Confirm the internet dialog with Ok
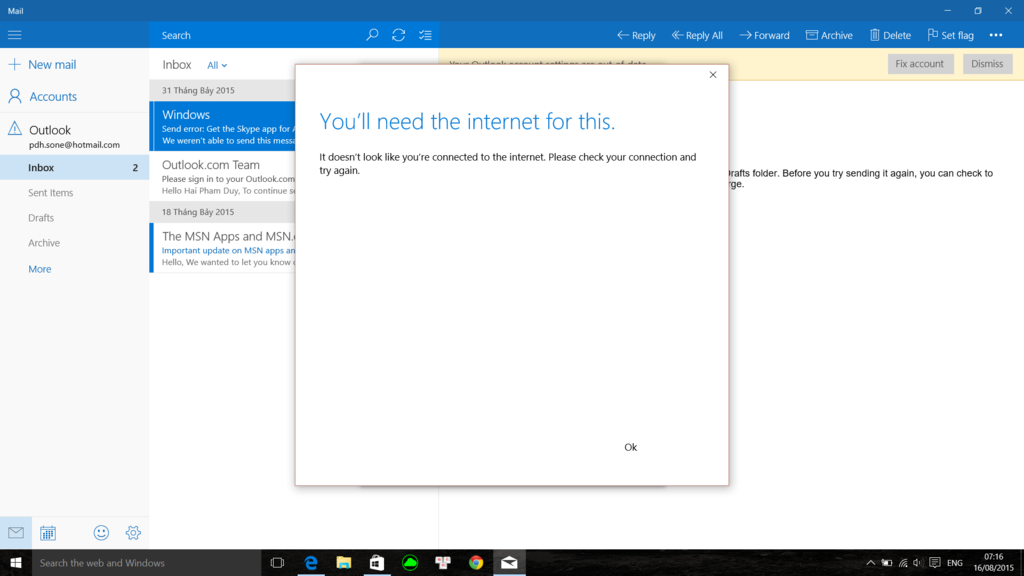The height and width of the screenshot is (576, 1024). click(x=630, y=447)
